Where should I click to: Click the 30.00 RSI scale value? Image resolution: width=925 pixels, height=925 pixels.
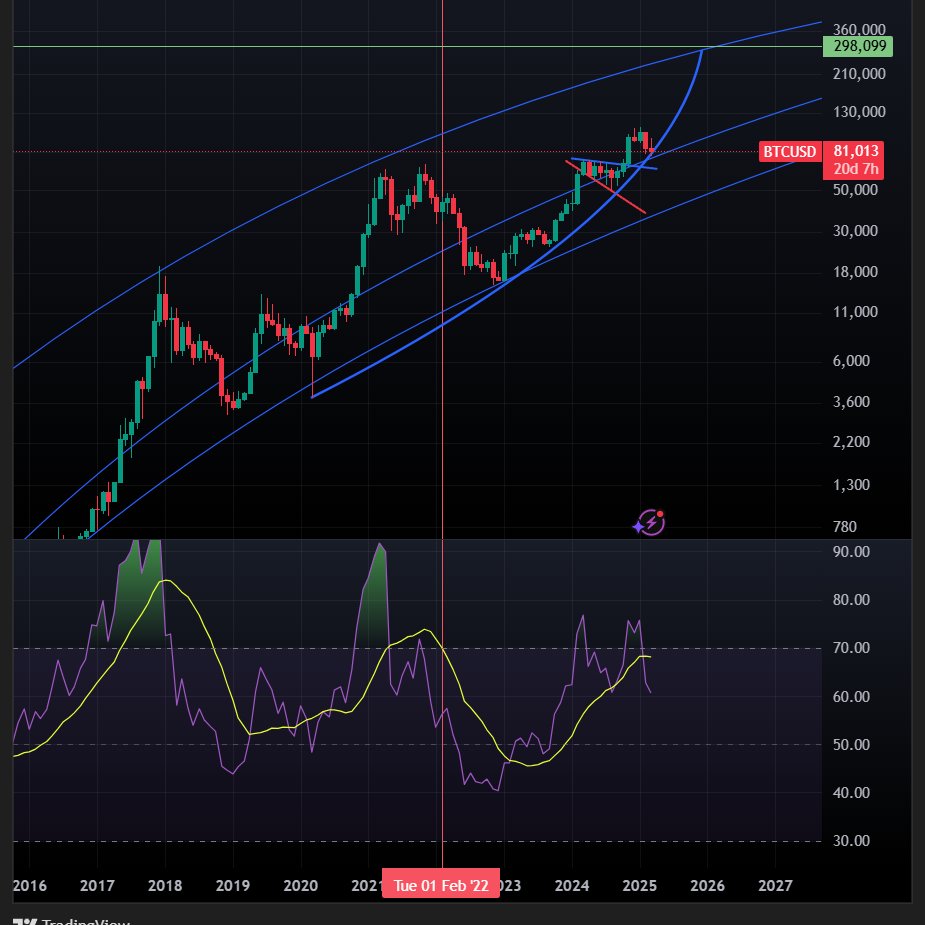pos(851,841)
